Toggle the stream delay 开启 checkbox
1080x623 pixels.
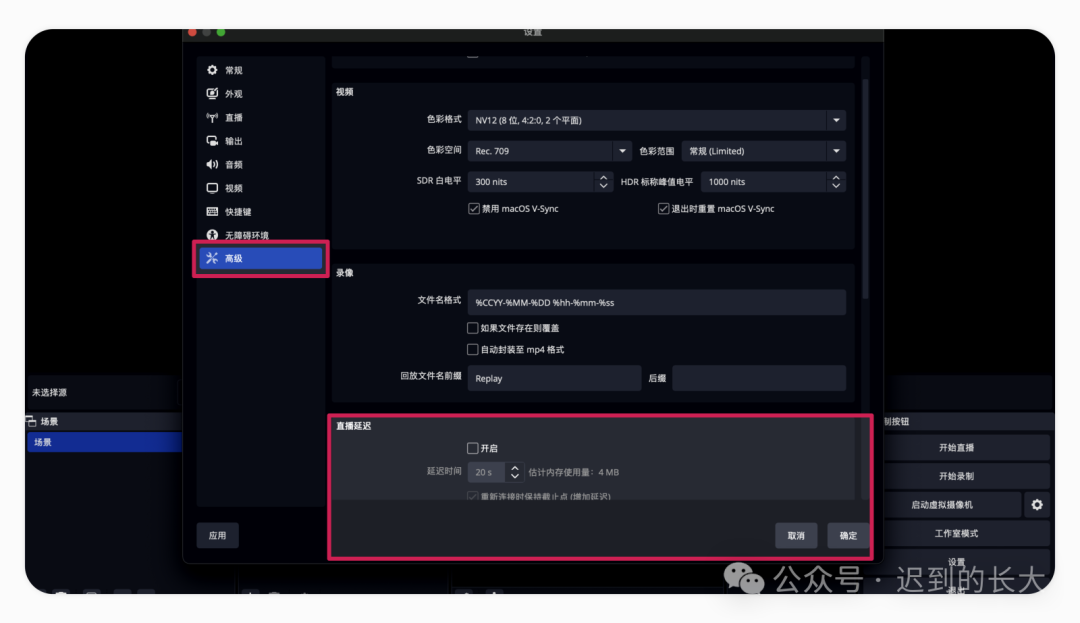coord(473,448)
